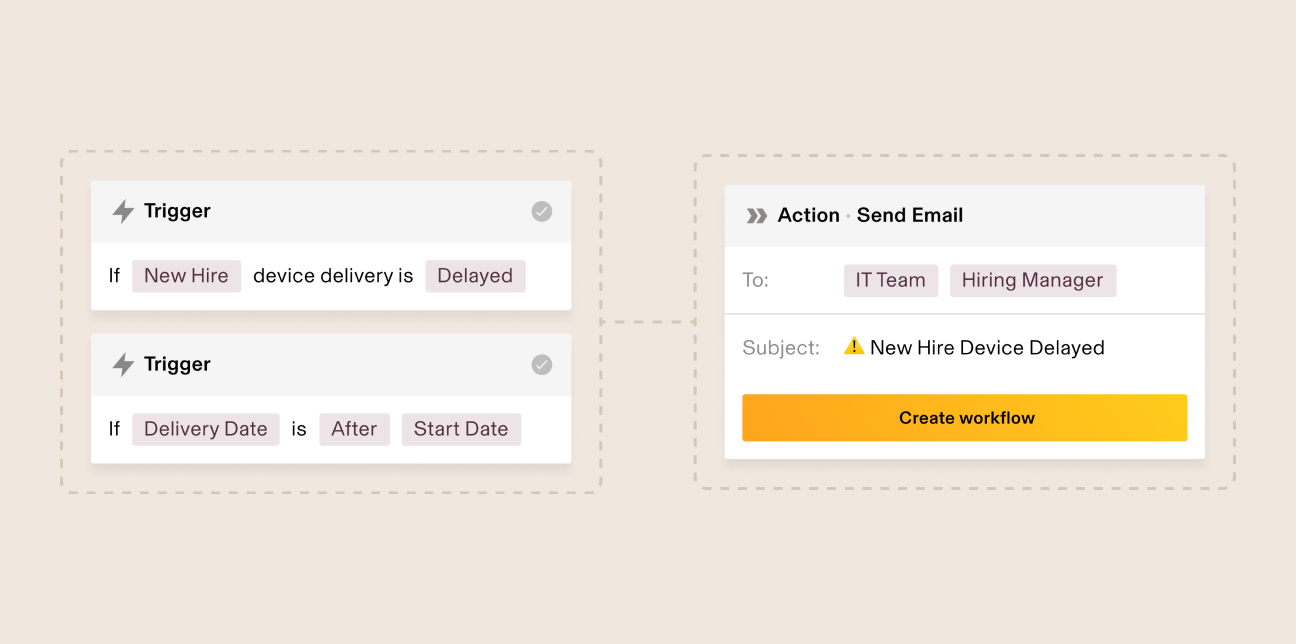Click the subject New Hire Device Delayed
This screenshot has height=644, width=1296.
click(987, 348)
